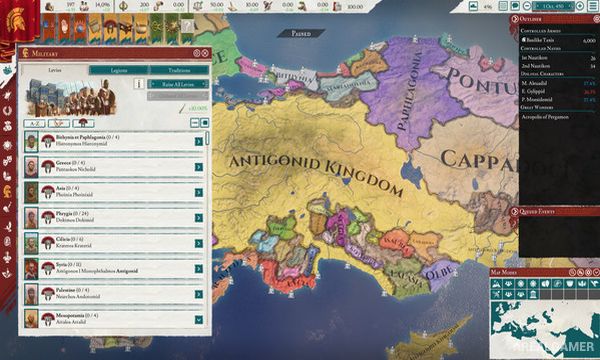The height and width of the screenshot is (360, 600).
Task: Select the Levies tab
Action: coord(55,70)
